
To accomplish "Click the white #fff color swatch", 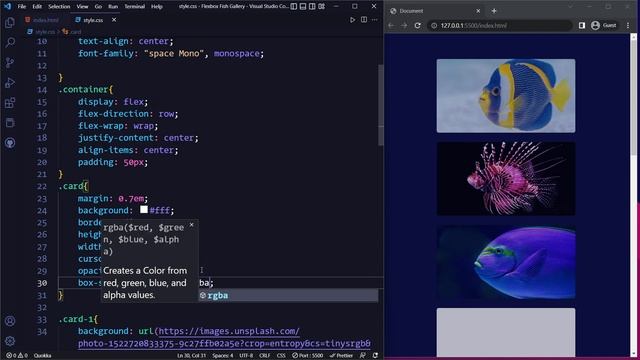I will pos(144,210).
